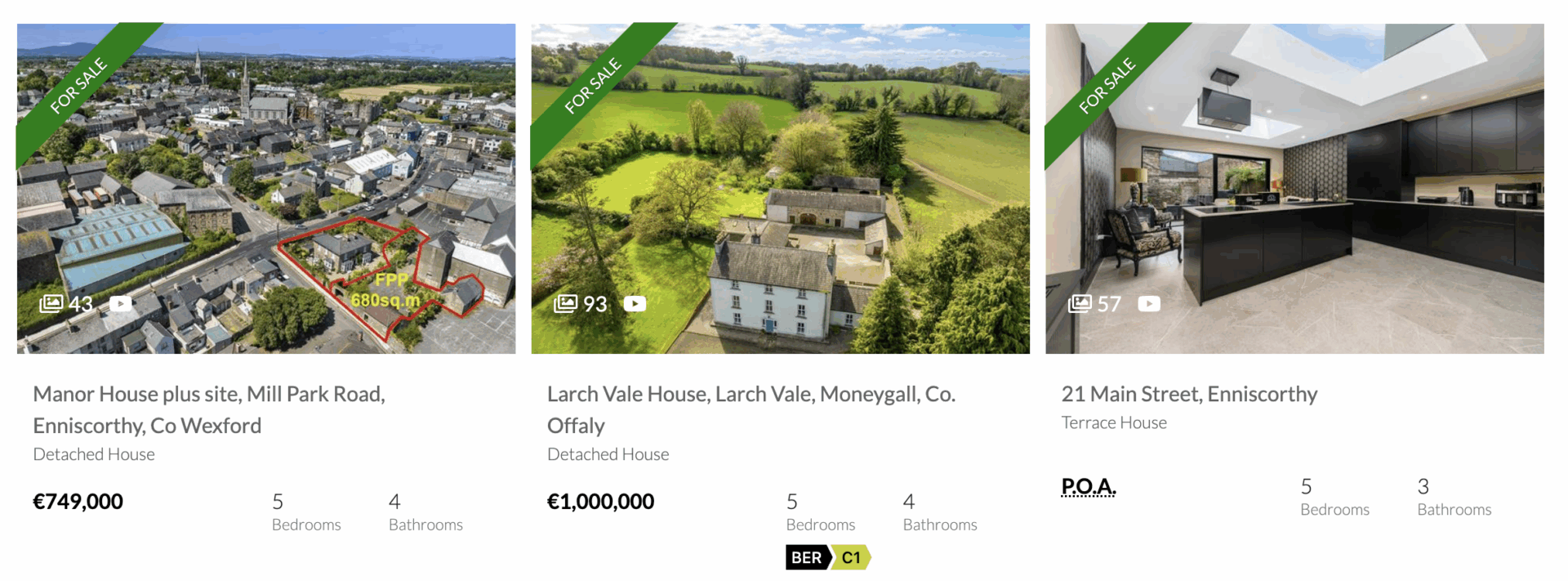The height and width of the screenshot is (581, 1568).
Task: Open the Manor House Mill Park Road listing title
Action: click(209, 409)
